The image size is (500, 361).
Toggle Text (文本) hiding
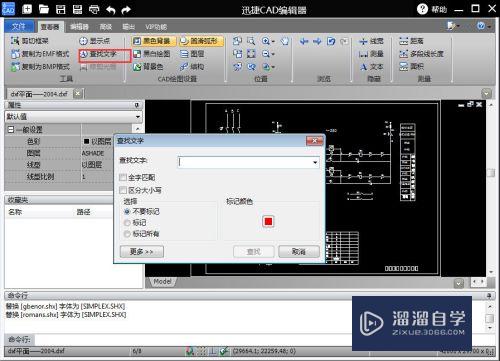pyautogui.click(x=371, y=67)
